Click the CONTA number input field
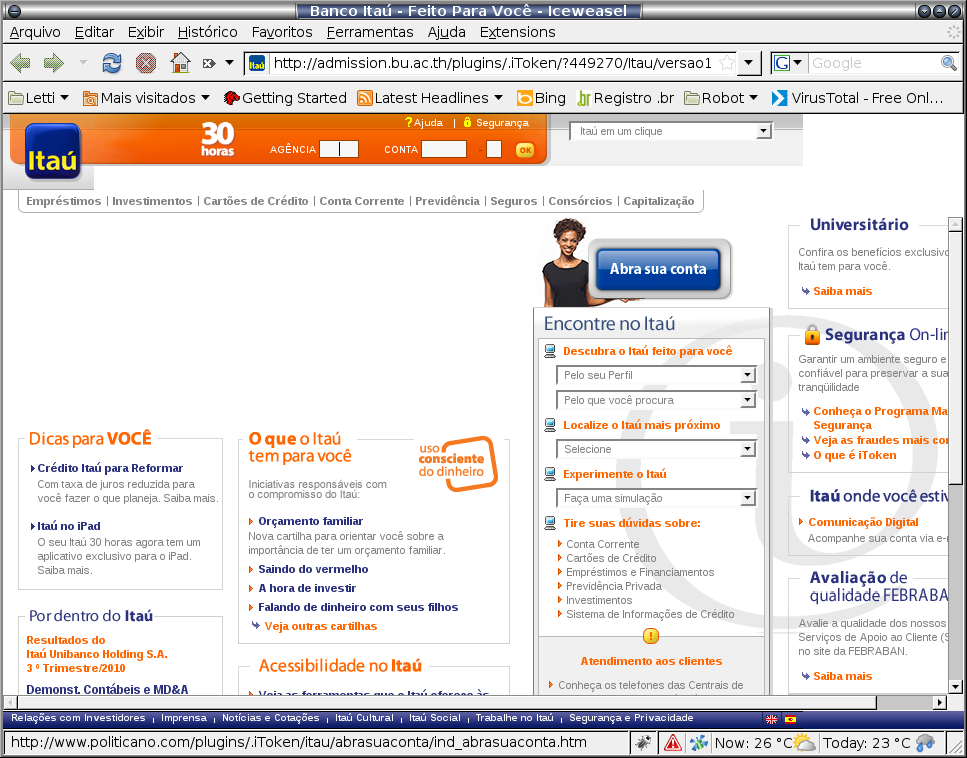967x758 pixels. (x=444, y=149)
